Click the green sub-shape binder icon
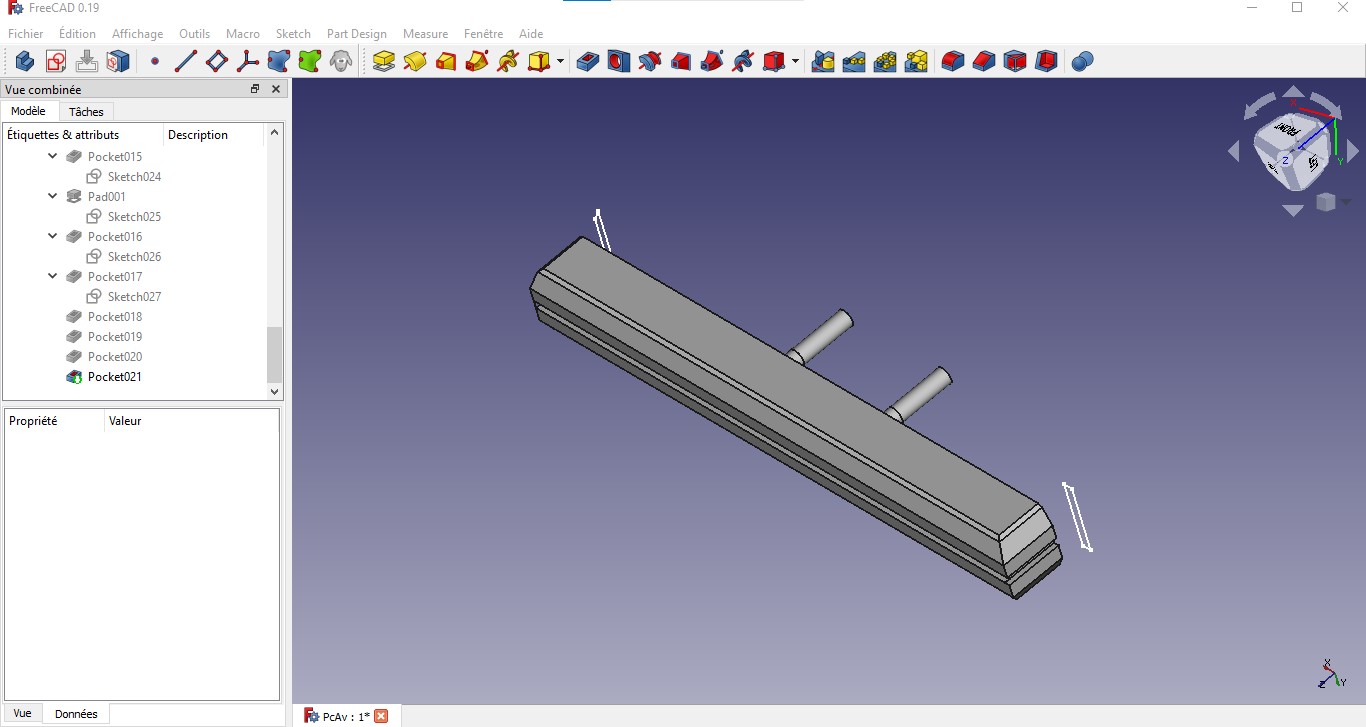1366x727 pixels. click(310, 62)
